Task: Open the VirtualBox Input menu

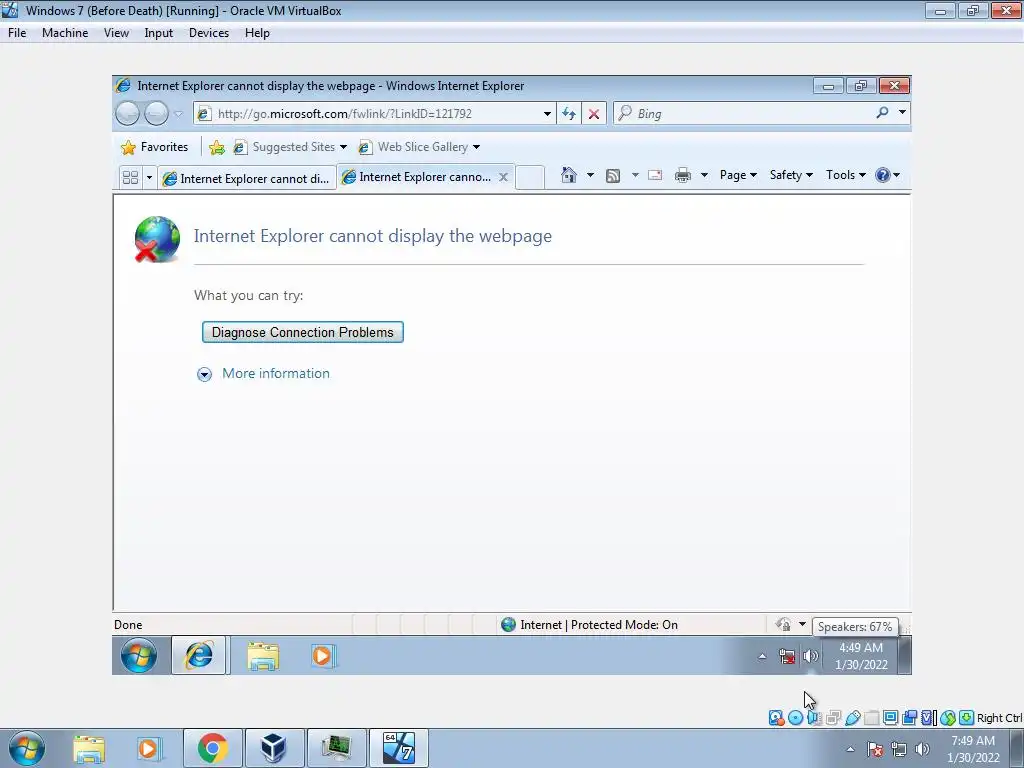Action: pyautogui.click(x=159, y=33)
